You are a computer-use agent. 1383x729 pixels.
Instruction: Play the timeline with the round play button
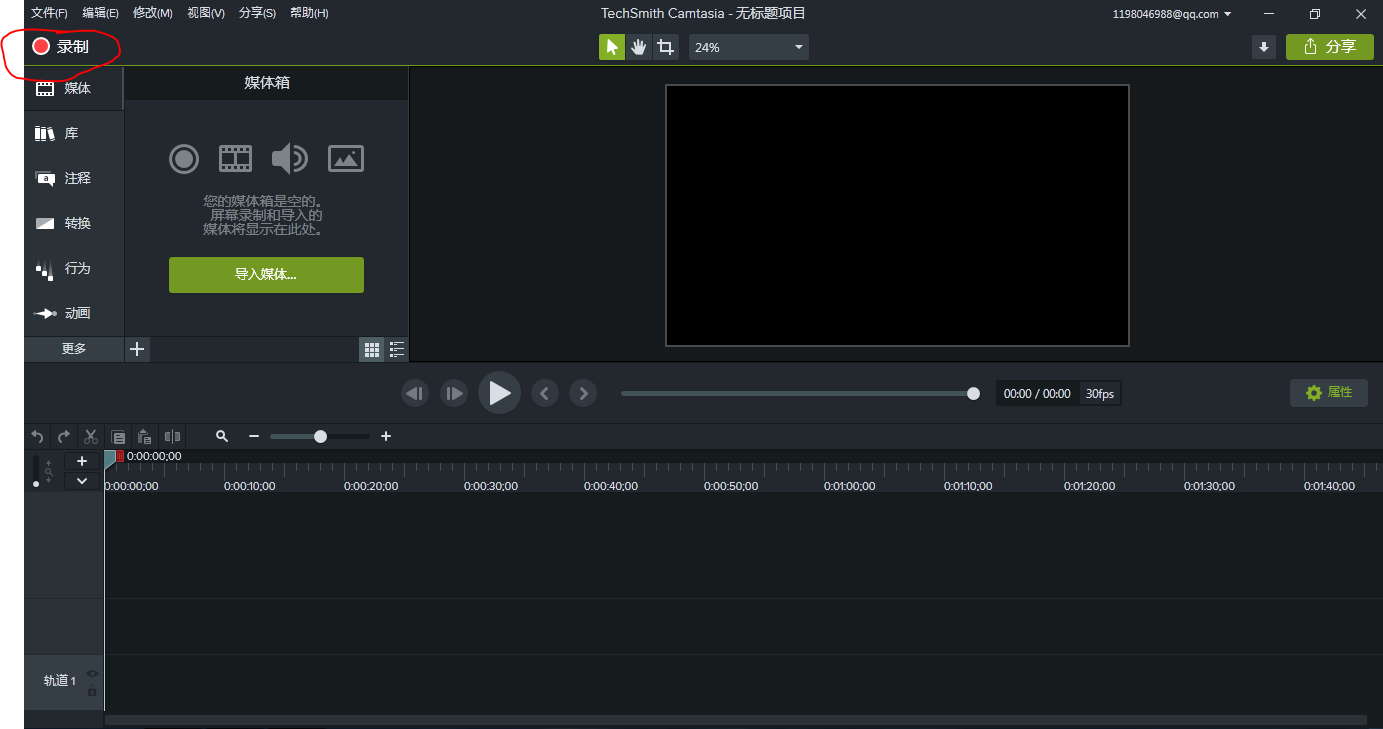pyautogui.click(x=499, y=393)
